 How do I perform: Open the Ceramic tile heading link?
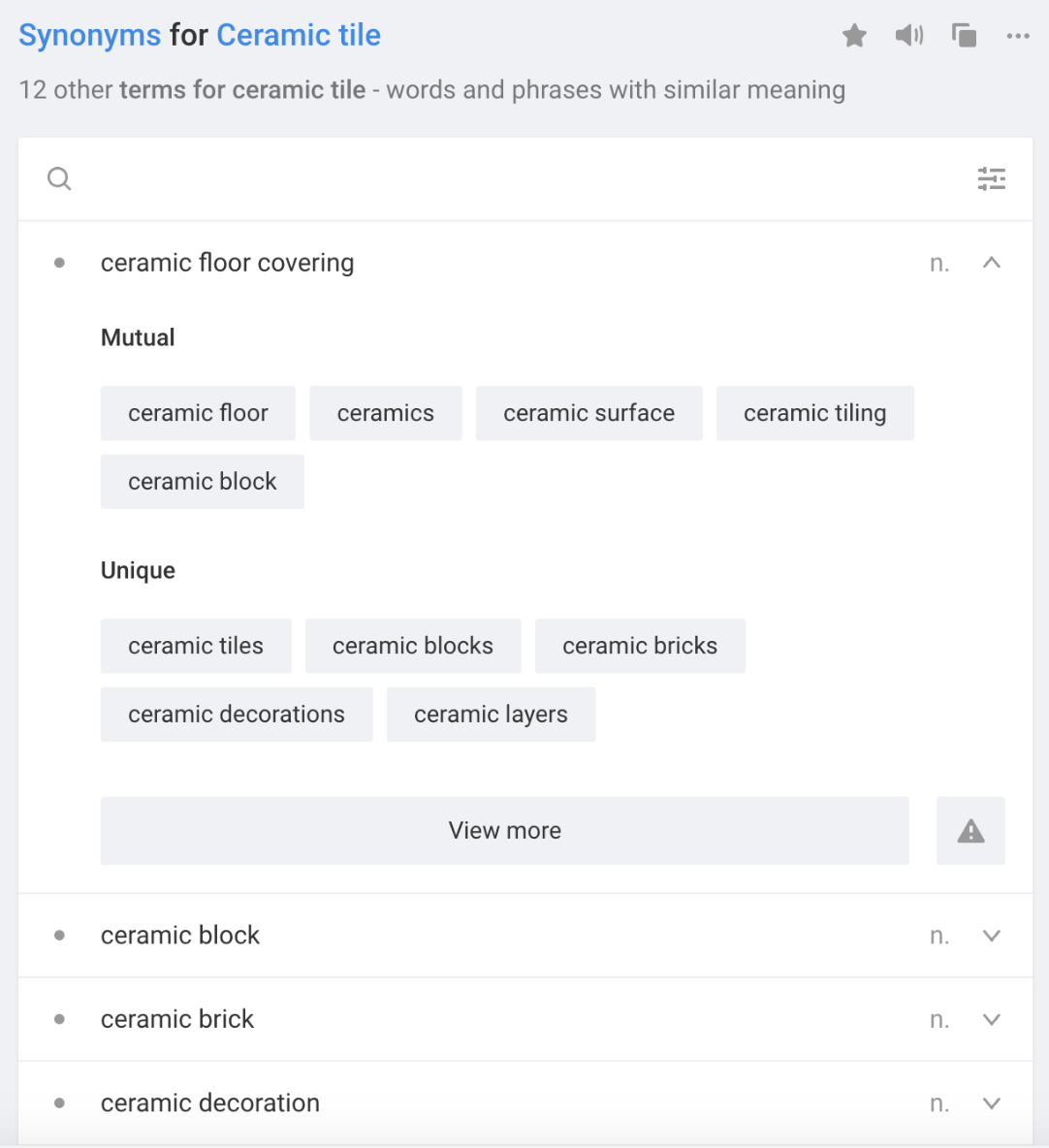tap(299, 36)
